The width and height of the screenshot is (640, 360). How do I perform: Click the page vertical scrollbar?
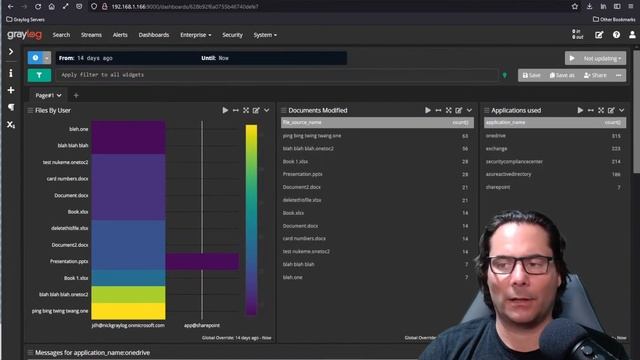636,112
